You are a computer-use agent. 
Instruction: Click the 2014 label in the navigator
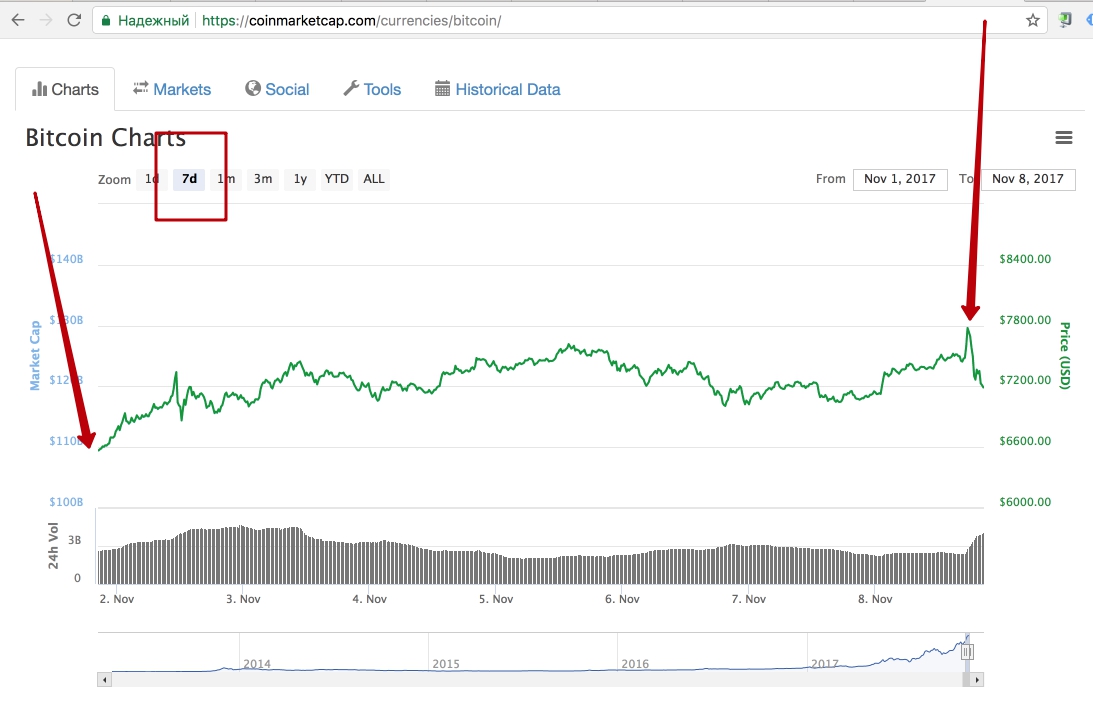[x=257, y=664]
